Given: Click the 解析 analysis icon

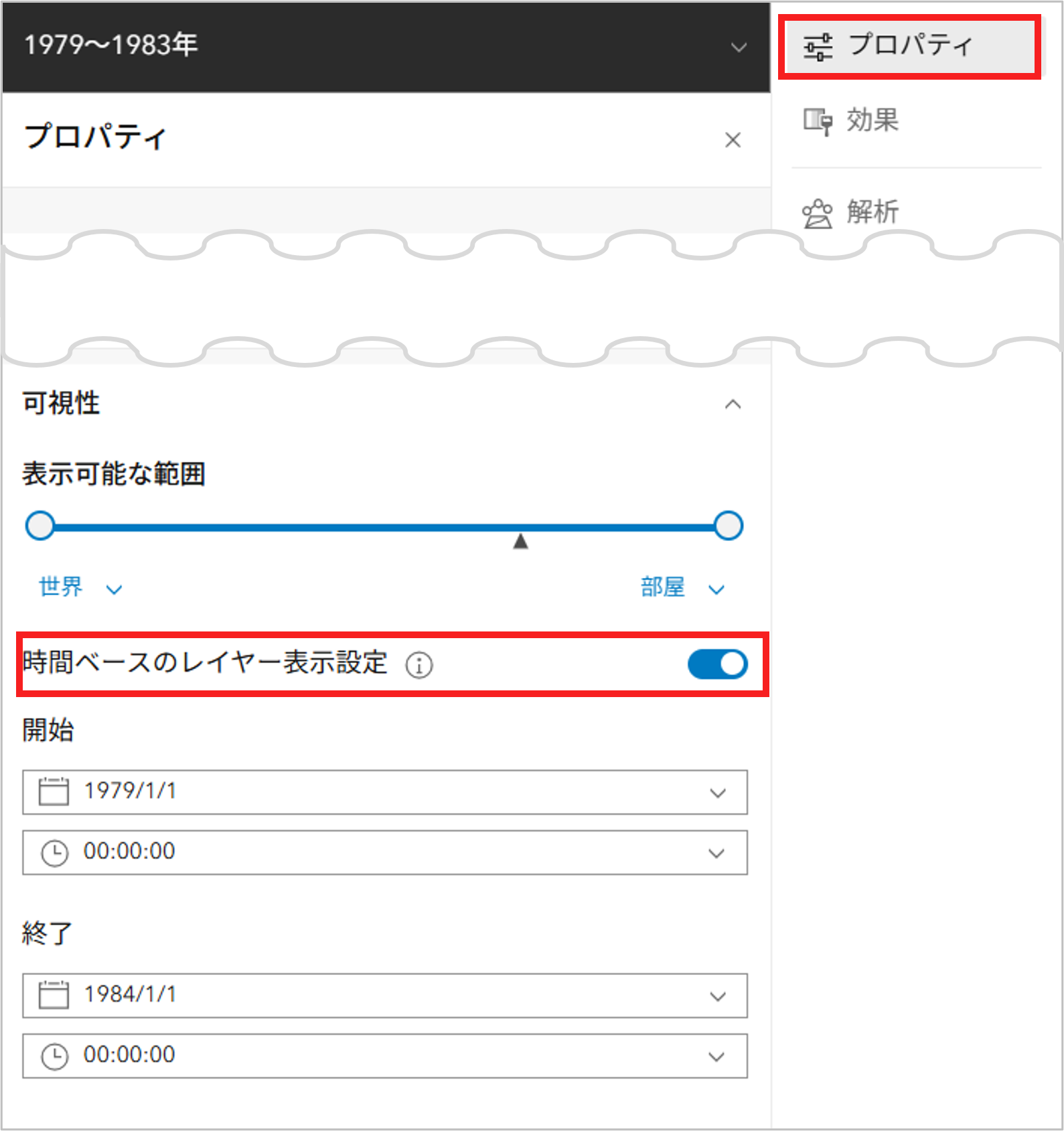Looking at the screenshot, I should click(x=818, y=214).
